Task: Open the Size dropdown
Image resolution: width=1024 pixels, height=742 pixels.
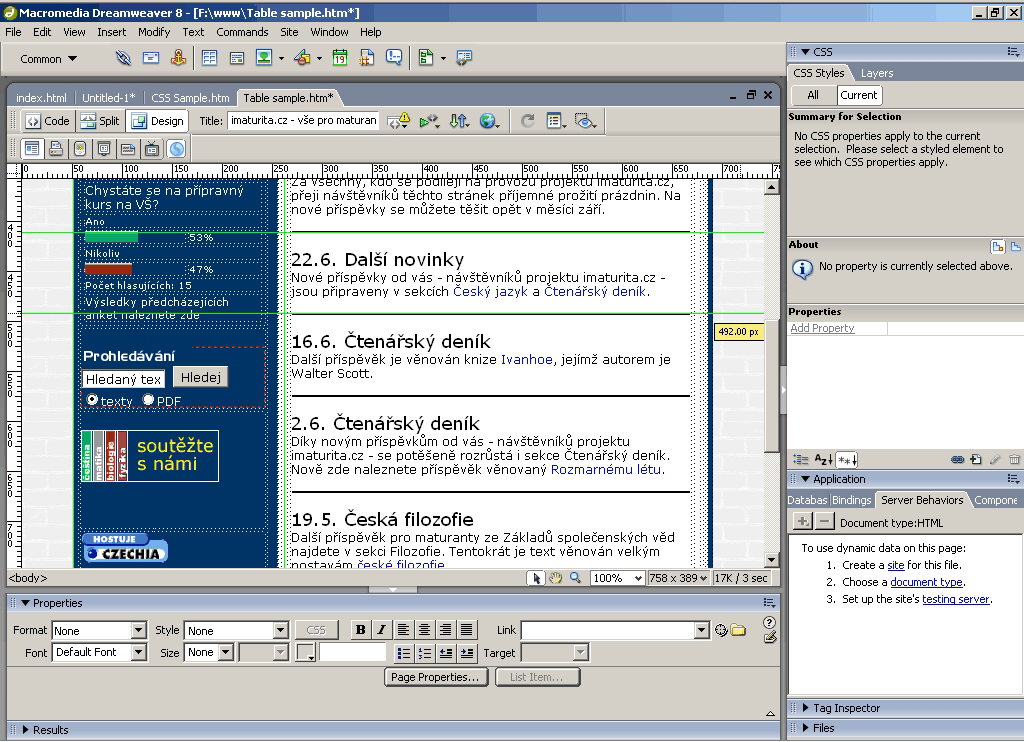Action: point(226,652)
